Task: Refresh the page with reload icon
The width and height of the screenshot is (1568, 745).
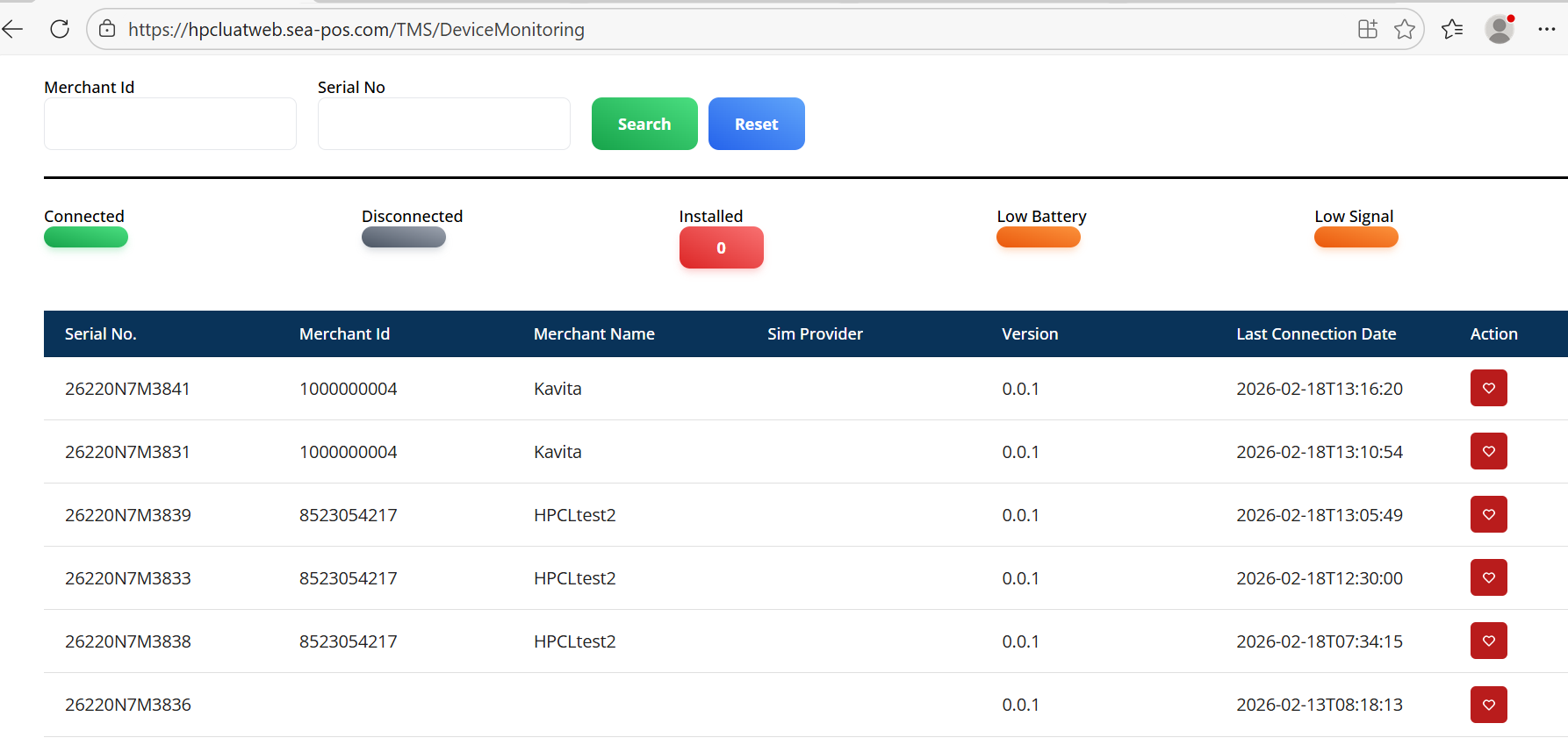Action: click(60, 29)
